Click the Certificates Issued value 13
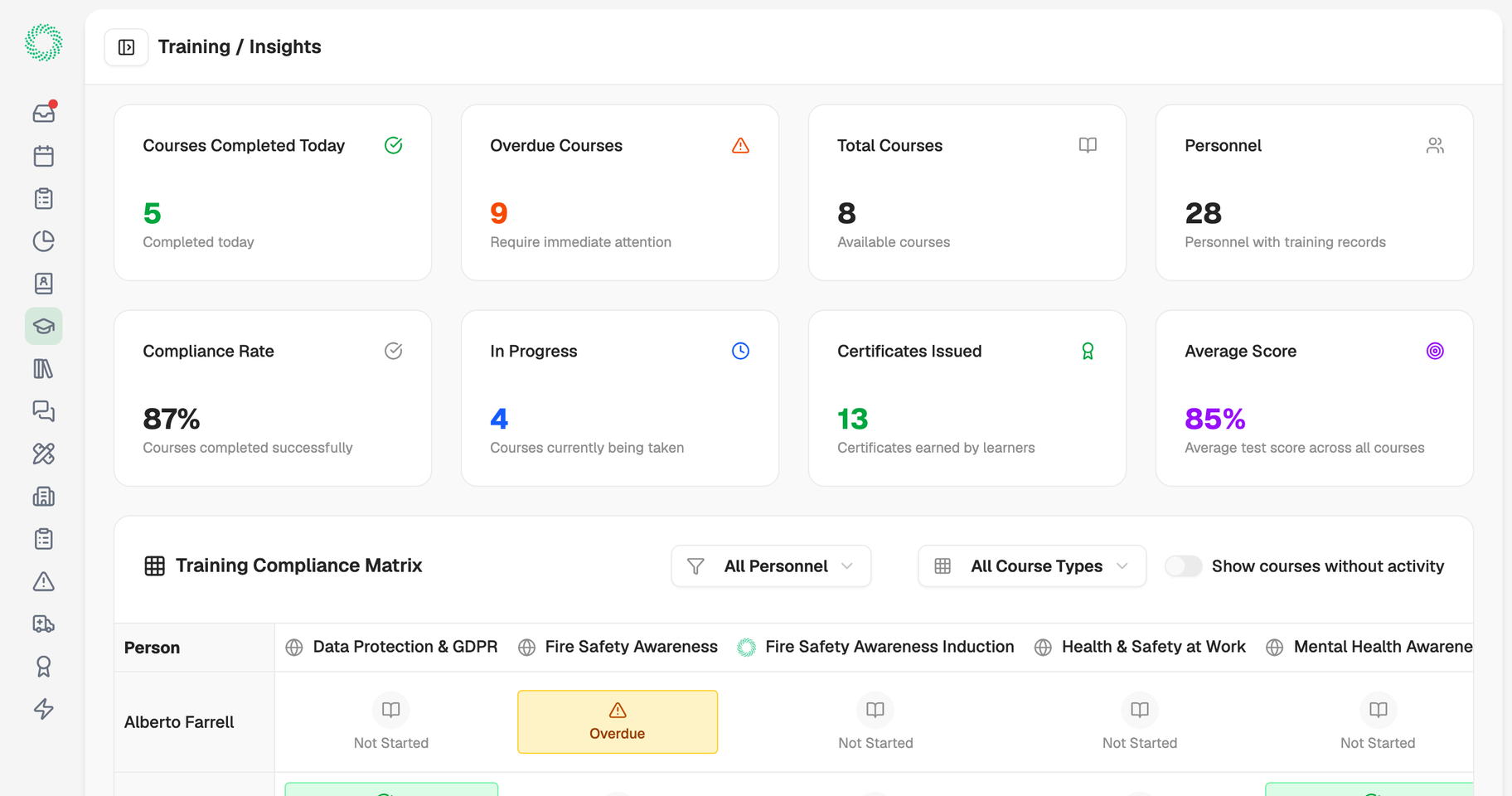The height and width of the screenshot is (796, 1512). [853, 420]
